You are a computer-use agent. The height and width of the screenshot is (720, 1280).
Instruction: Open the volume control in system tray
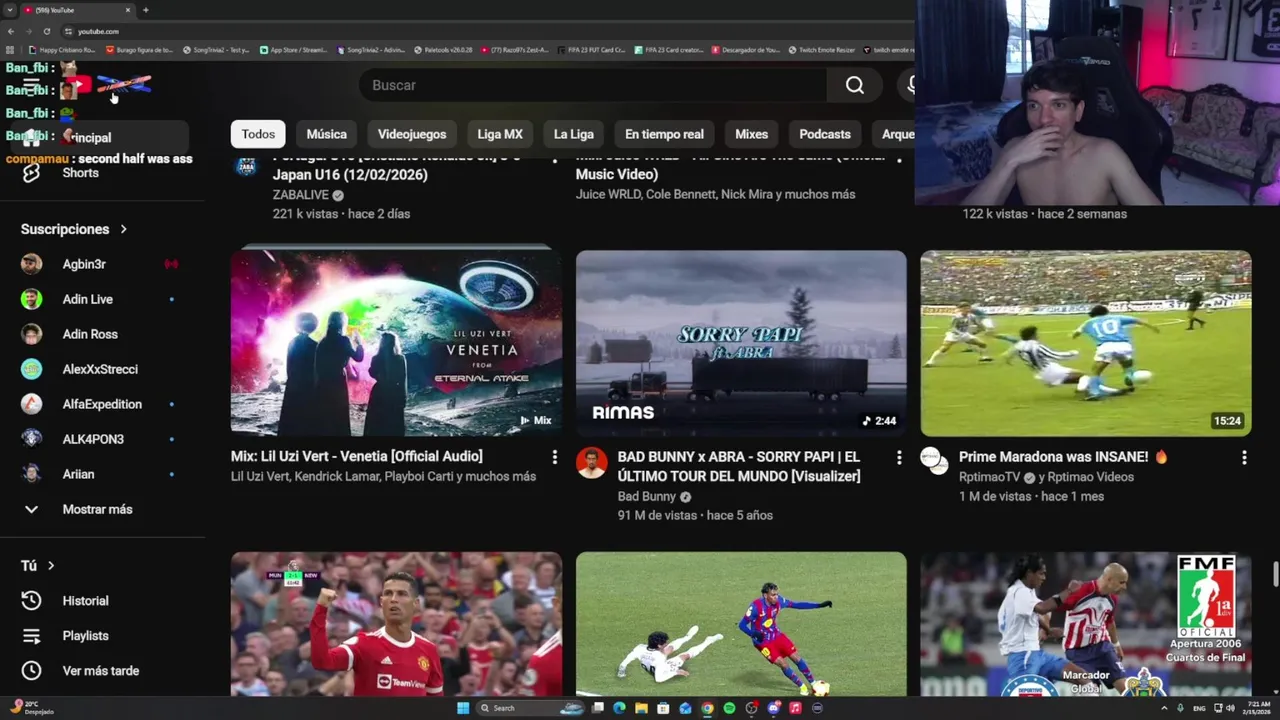click(1230, 708)
